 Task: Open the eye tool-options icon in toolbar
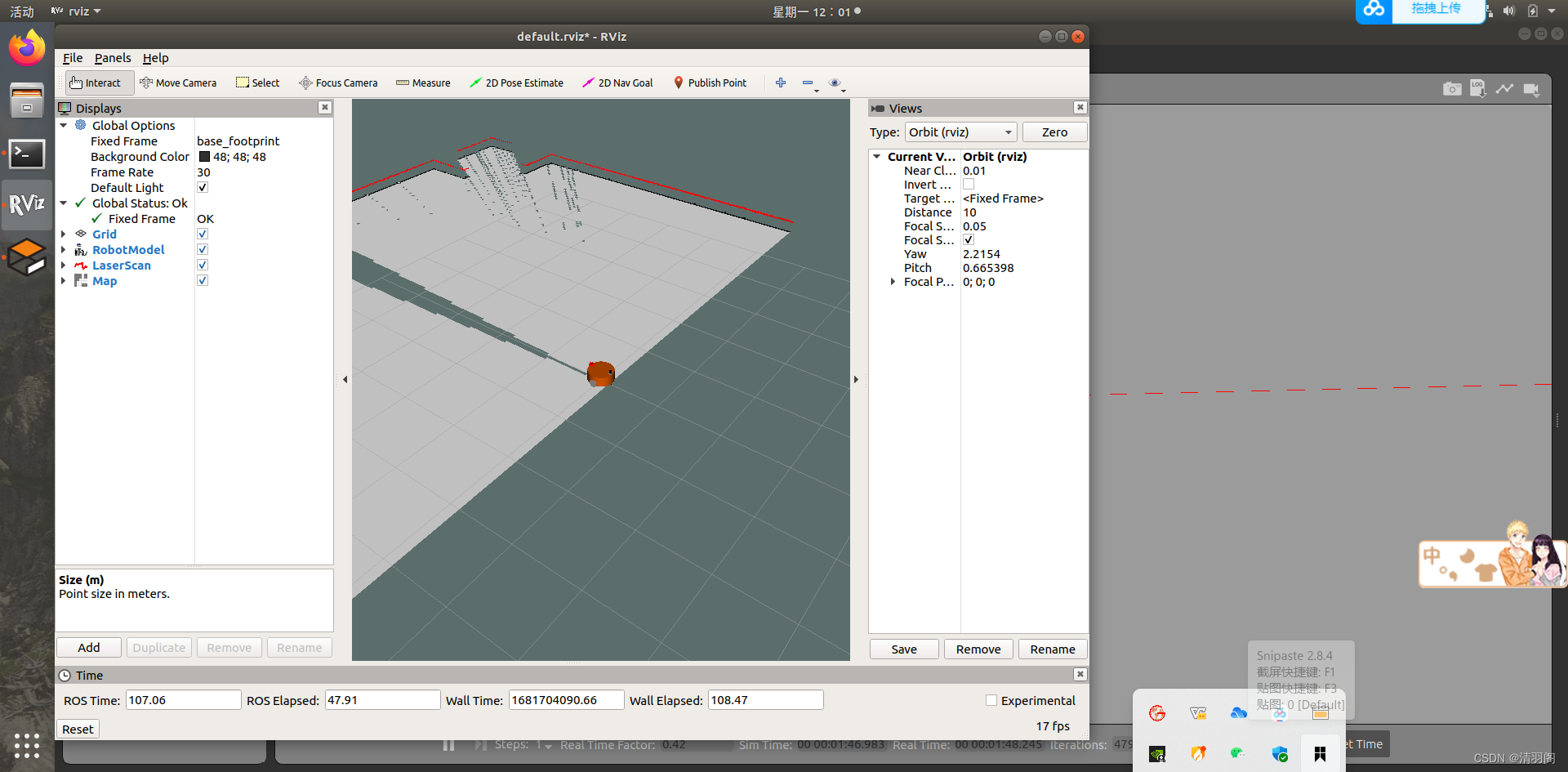pyautogui.click(x=835, y=83)
